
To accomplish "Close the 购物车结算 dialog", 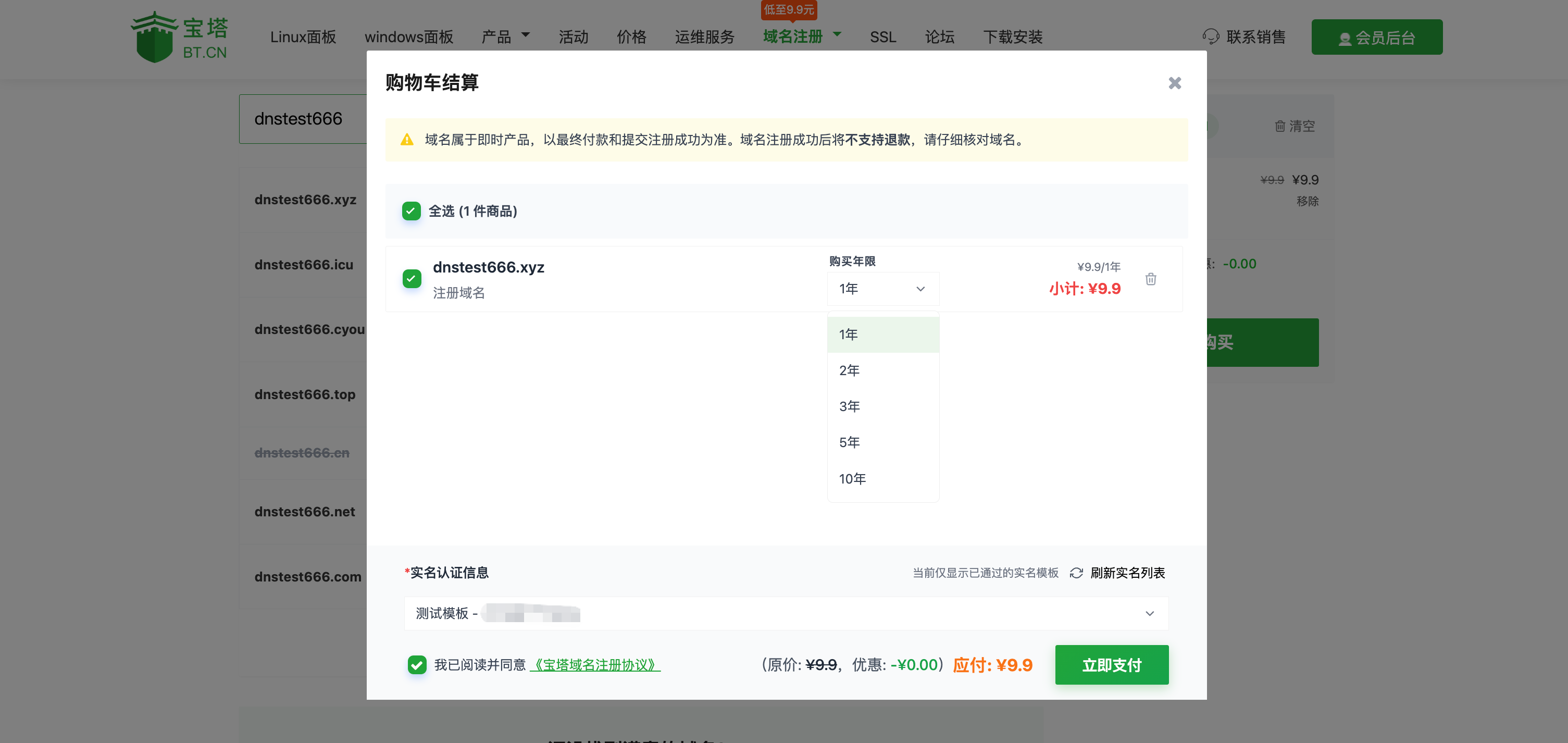I will pyautogui.click(x=1174, y=83).
